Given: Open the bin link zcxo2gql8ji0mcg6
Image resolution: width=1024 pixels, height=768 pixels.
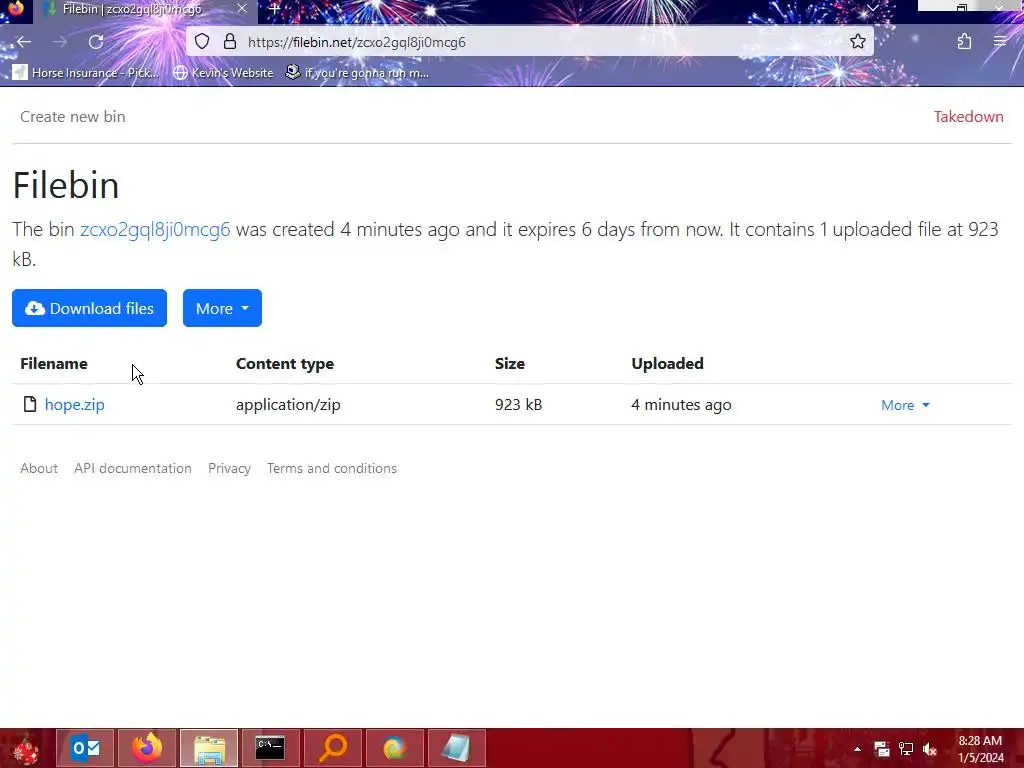Looking at the screenshot, I should pos(155,229).
